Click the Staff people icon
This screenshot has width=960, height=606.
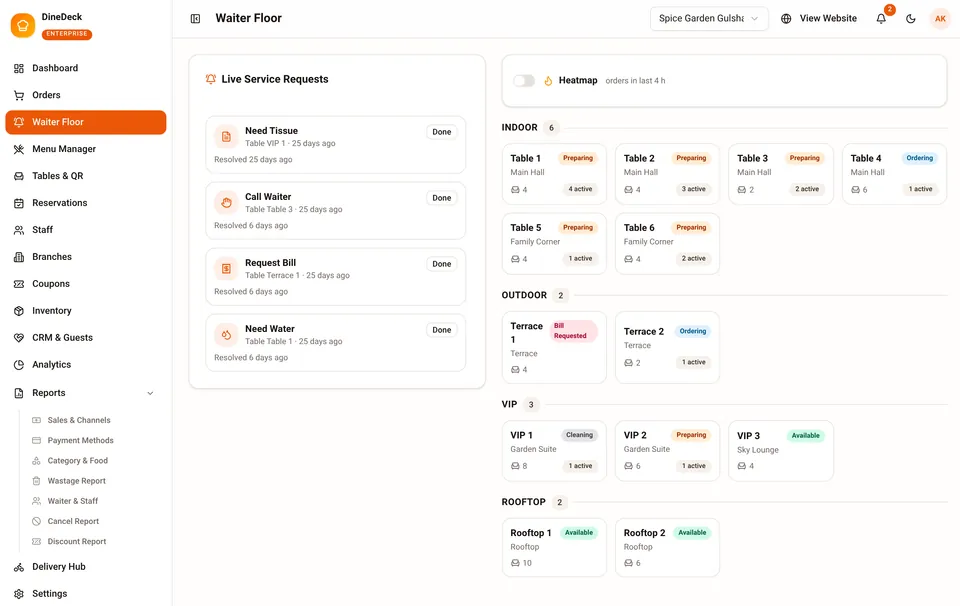coord(19,230)
